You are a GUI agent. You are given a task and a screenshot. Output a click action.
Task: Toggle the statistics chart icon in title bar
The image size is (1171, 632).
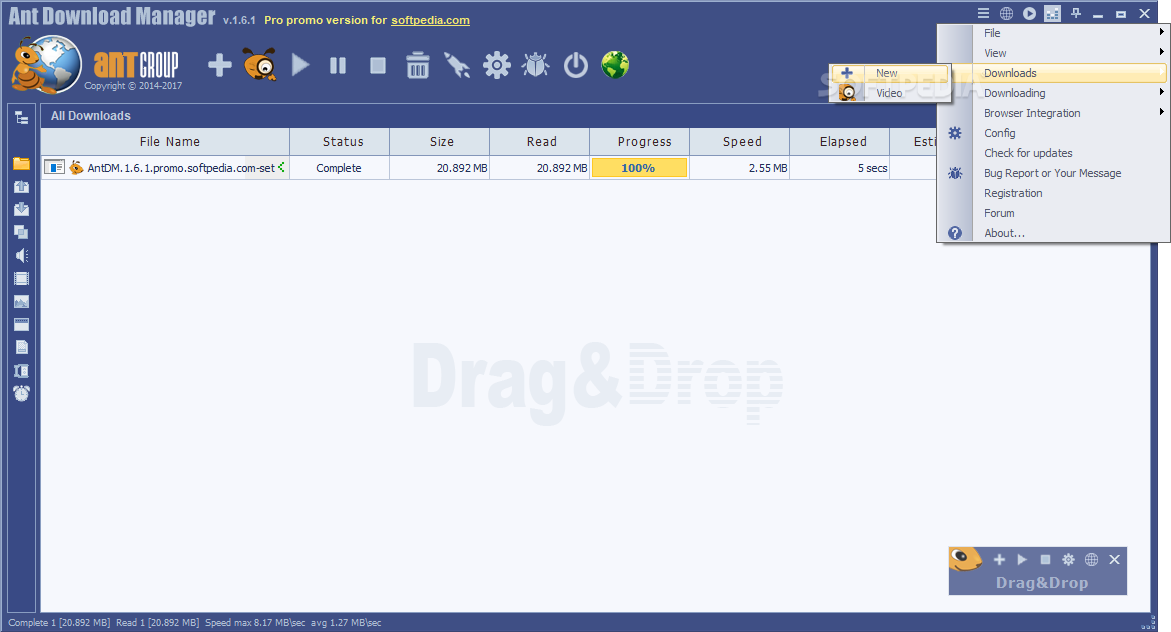[1052, 13]
